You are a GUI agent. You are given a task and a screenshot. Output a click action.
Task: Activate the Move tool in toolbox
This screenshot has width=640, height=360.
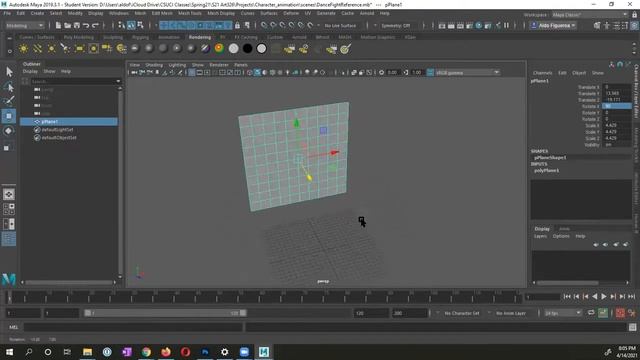click(9, 116)
